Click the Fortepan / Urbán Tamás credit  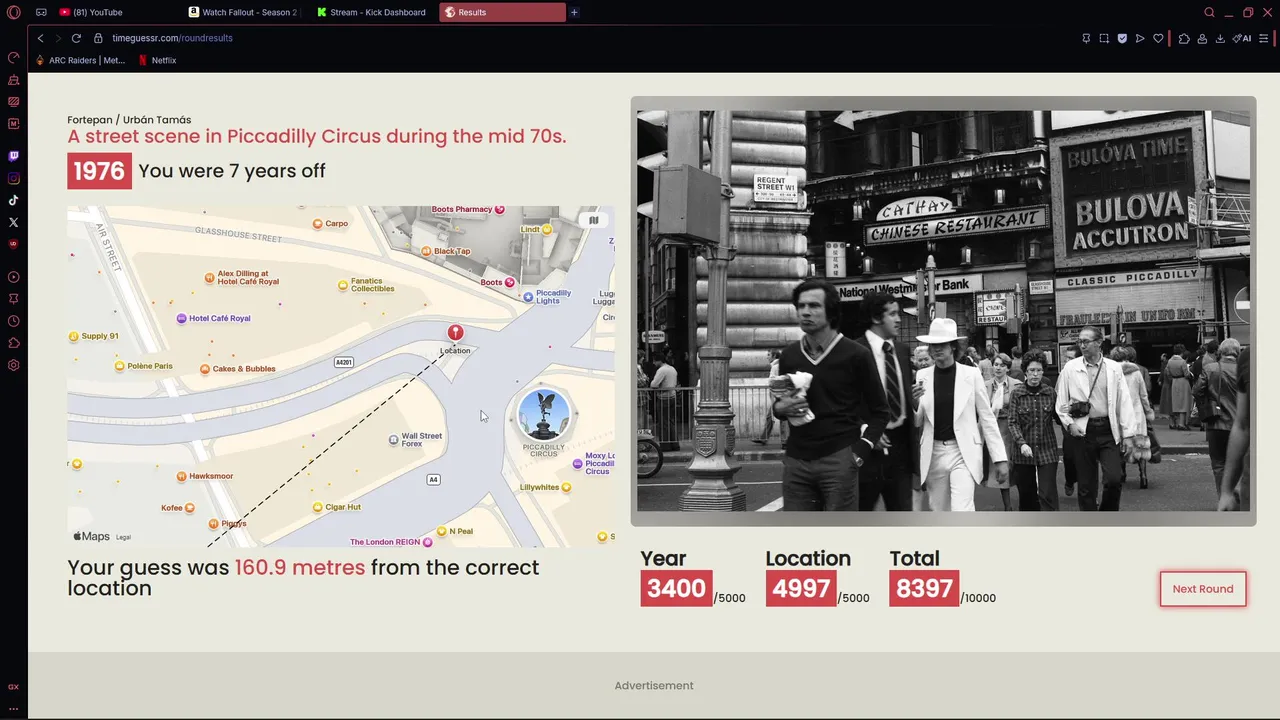point(129,120)
